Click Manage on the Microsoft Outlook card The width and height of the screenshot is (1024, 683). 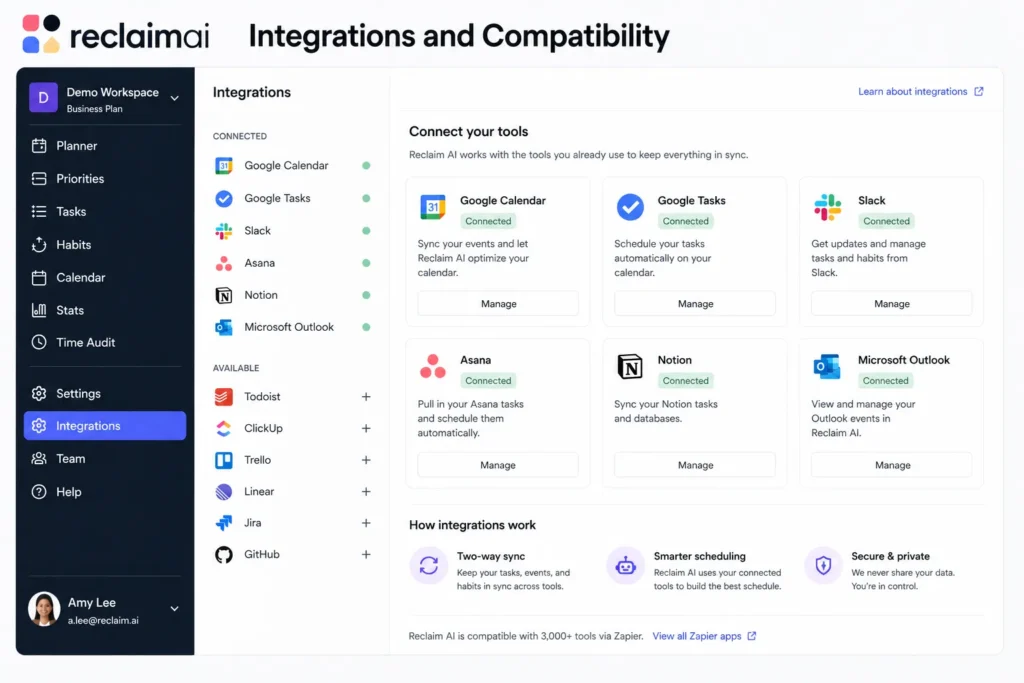pyautogui.click(x=891, y=465)
